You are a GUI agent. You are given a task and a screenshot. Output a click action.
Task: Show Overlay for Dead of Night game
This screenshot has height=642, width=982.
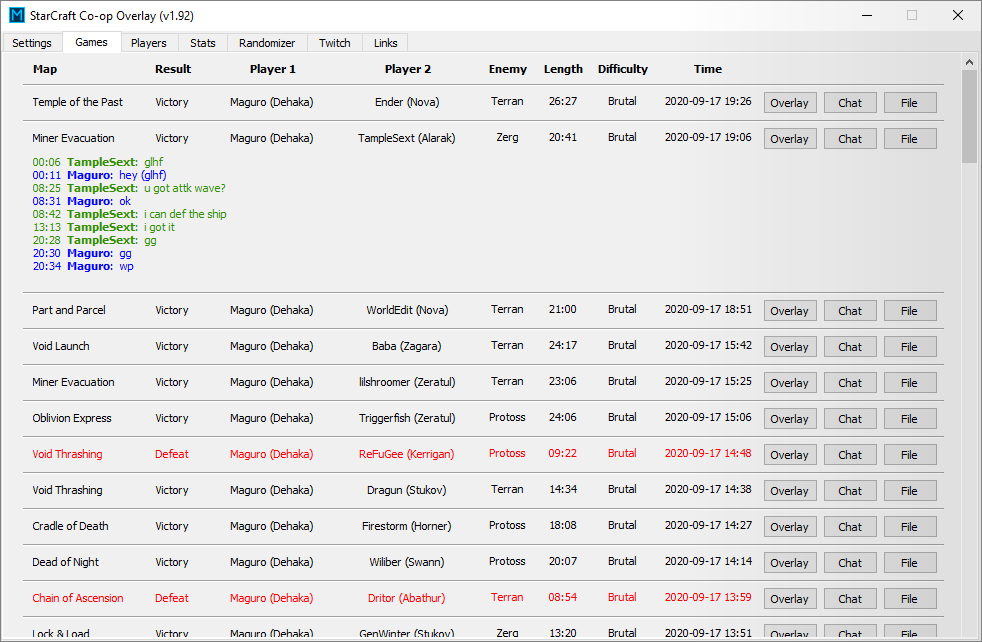point(790,562)
